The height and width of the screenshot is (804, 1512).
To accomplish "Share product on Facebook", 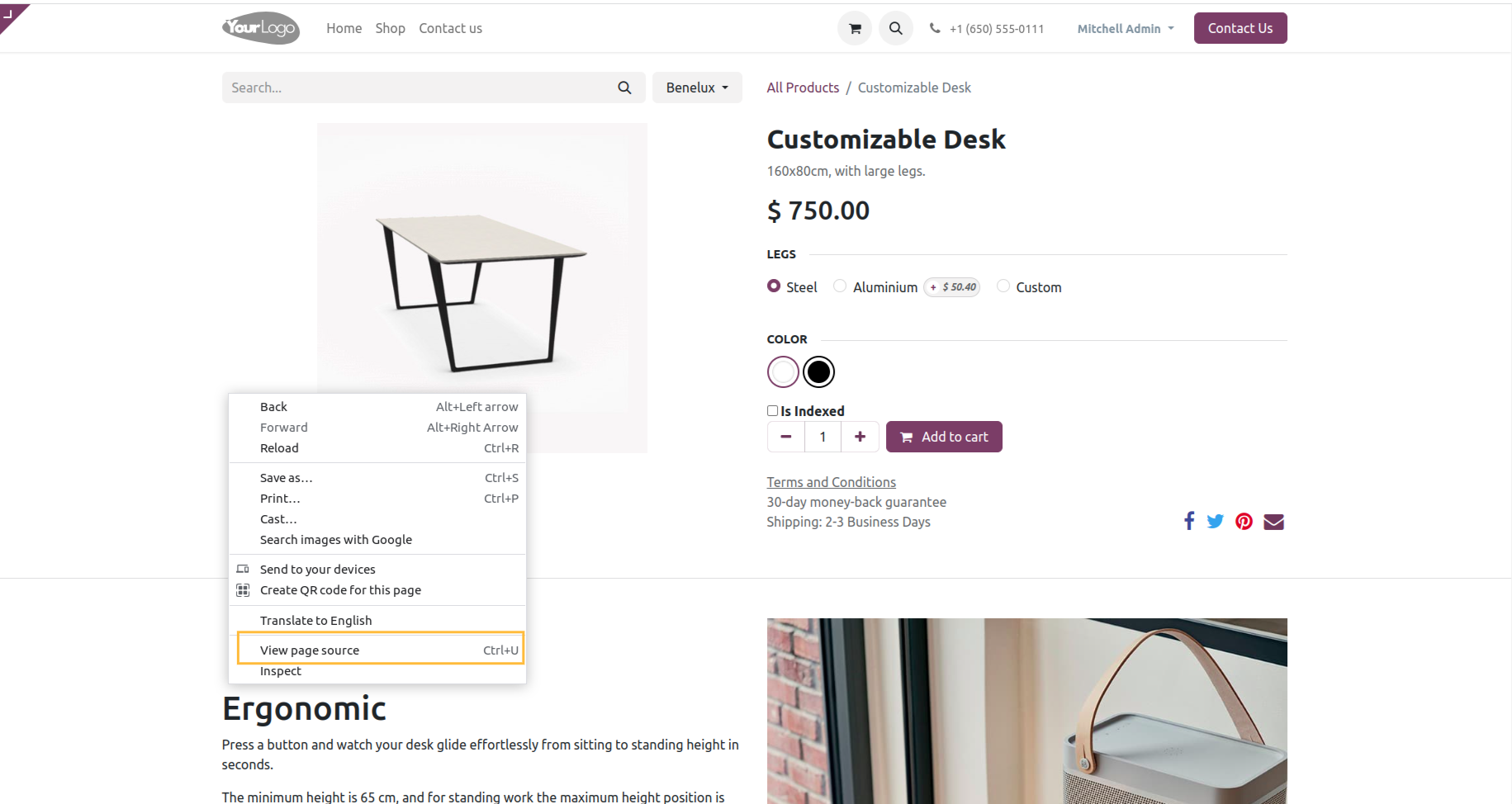I will [1189, 521].
